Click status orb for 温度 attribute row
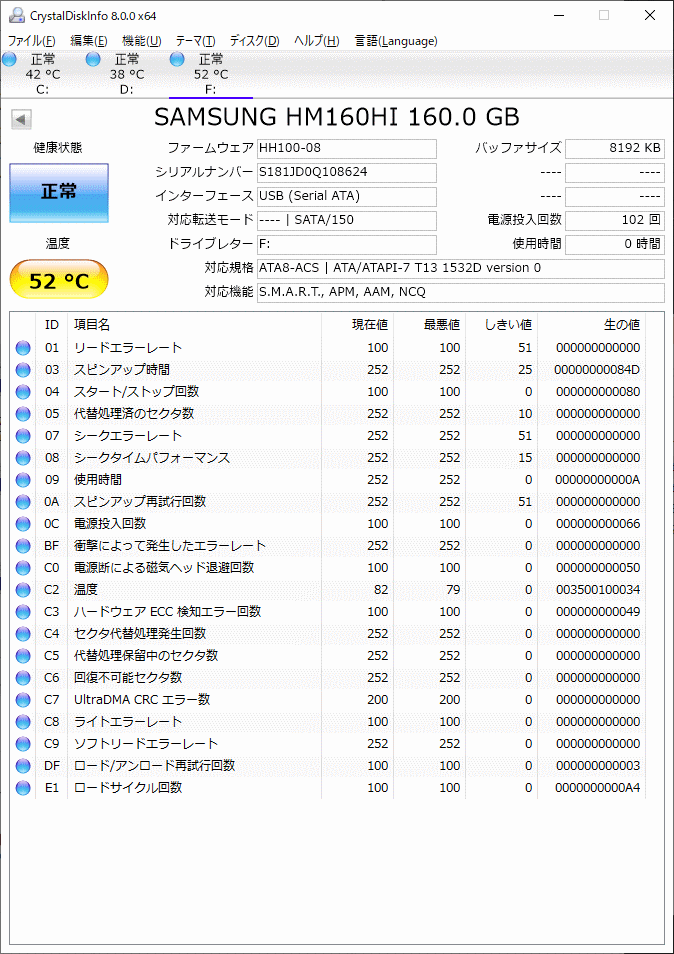The image size is (674, 954). coord(23,590)
